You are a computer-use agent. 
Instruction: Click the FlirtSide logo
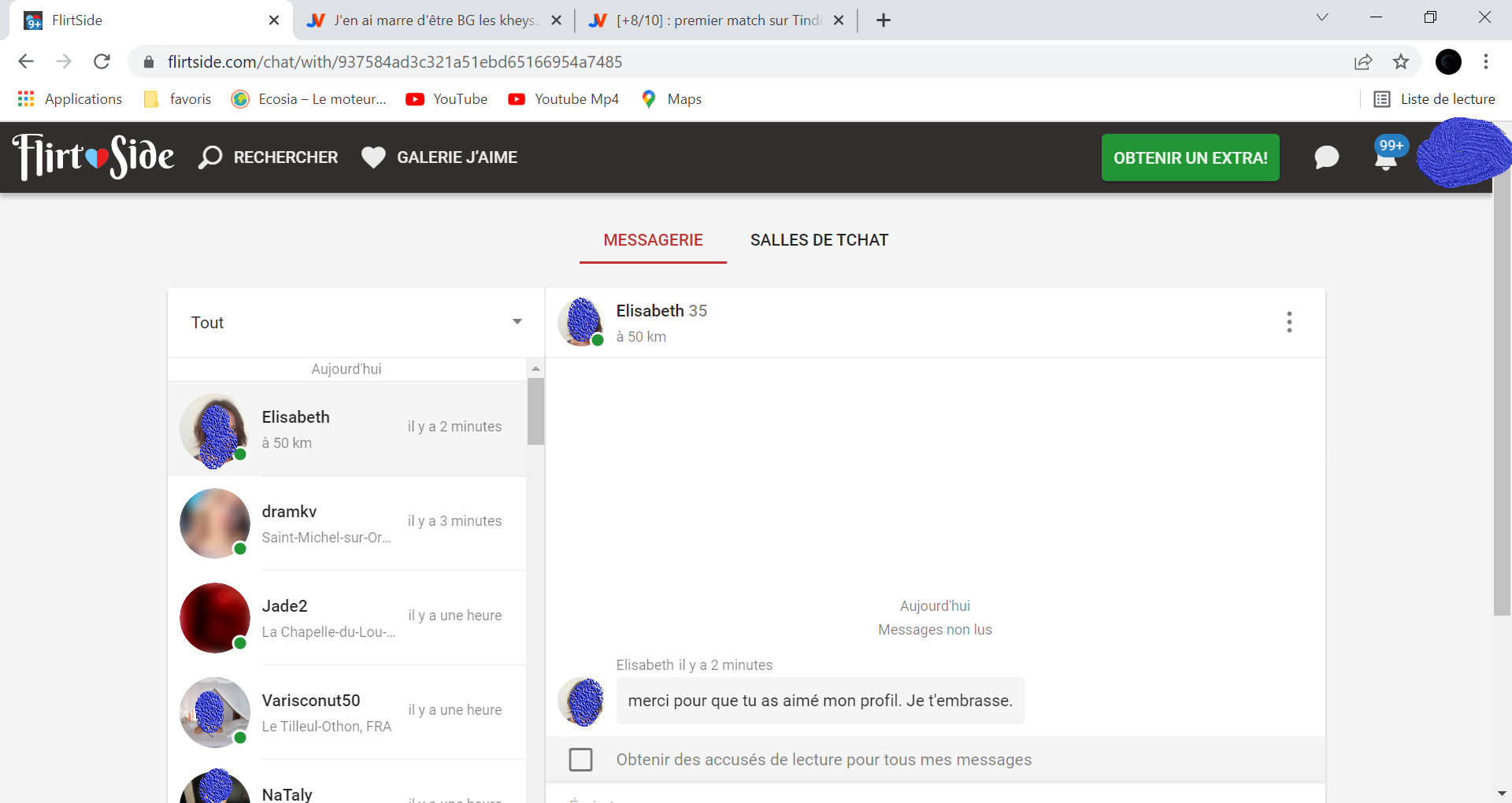point(94,157)
